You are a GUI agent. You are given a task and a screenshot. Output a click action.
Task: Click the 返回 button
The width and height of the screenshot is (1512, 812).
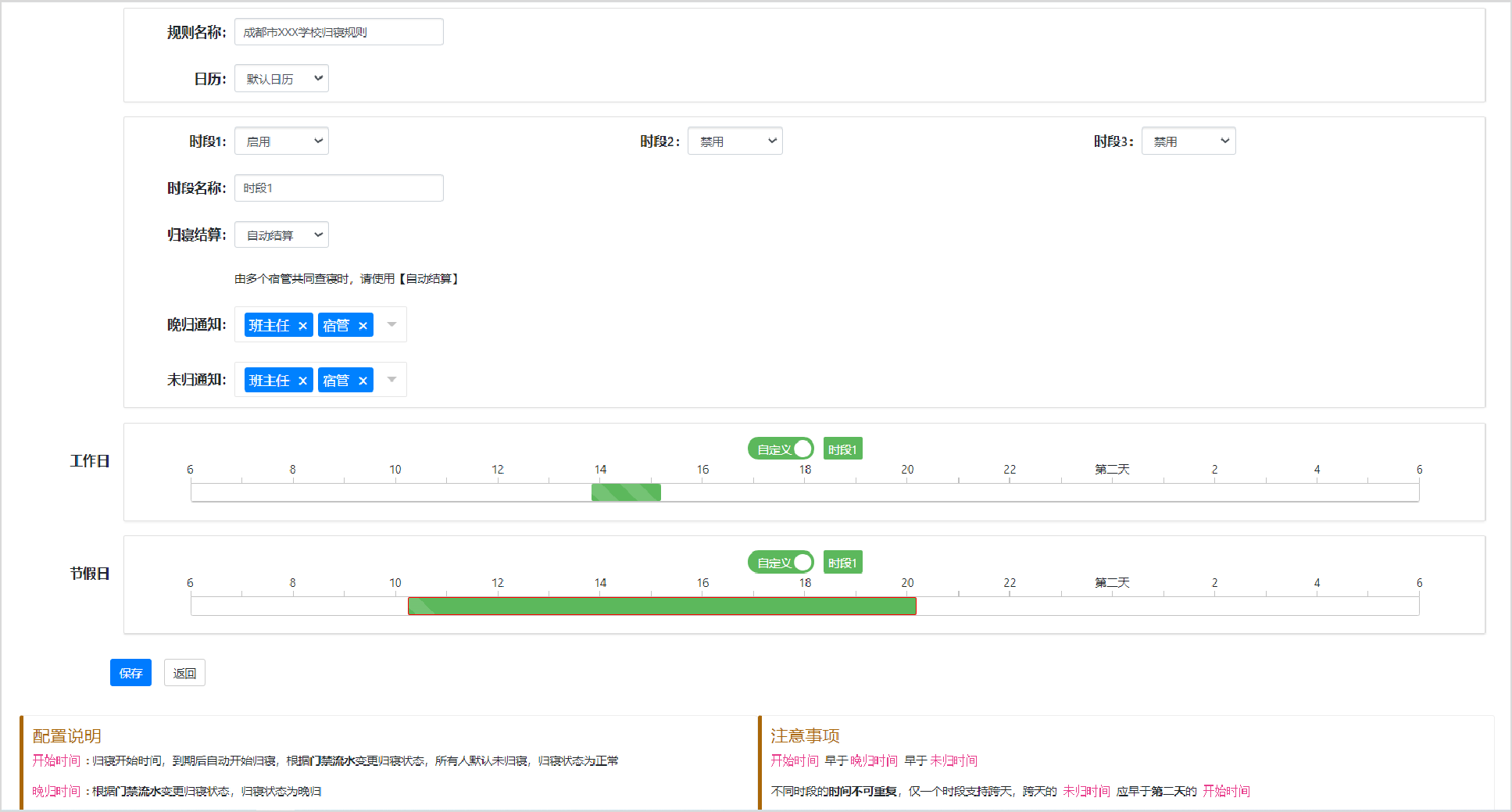tap(184, 673)
